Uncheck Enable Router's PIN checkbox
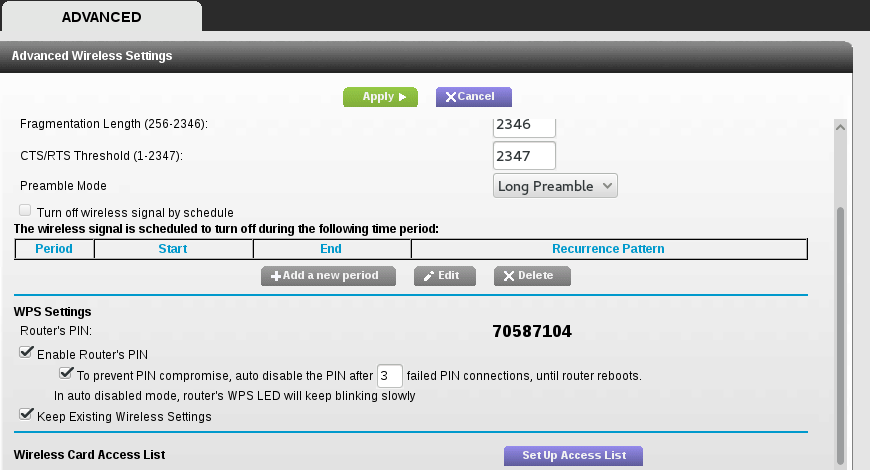 26,352
